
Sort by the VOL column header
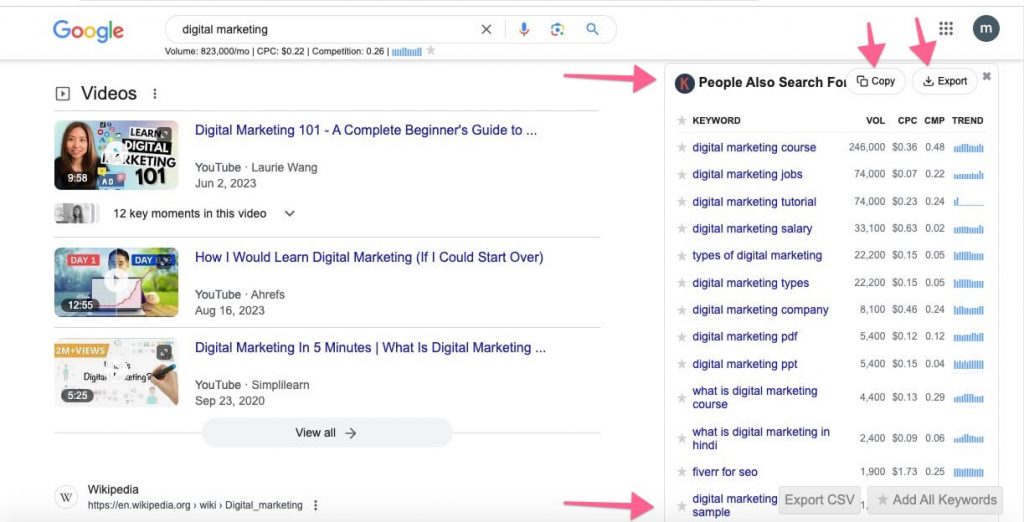coord(875,120)
